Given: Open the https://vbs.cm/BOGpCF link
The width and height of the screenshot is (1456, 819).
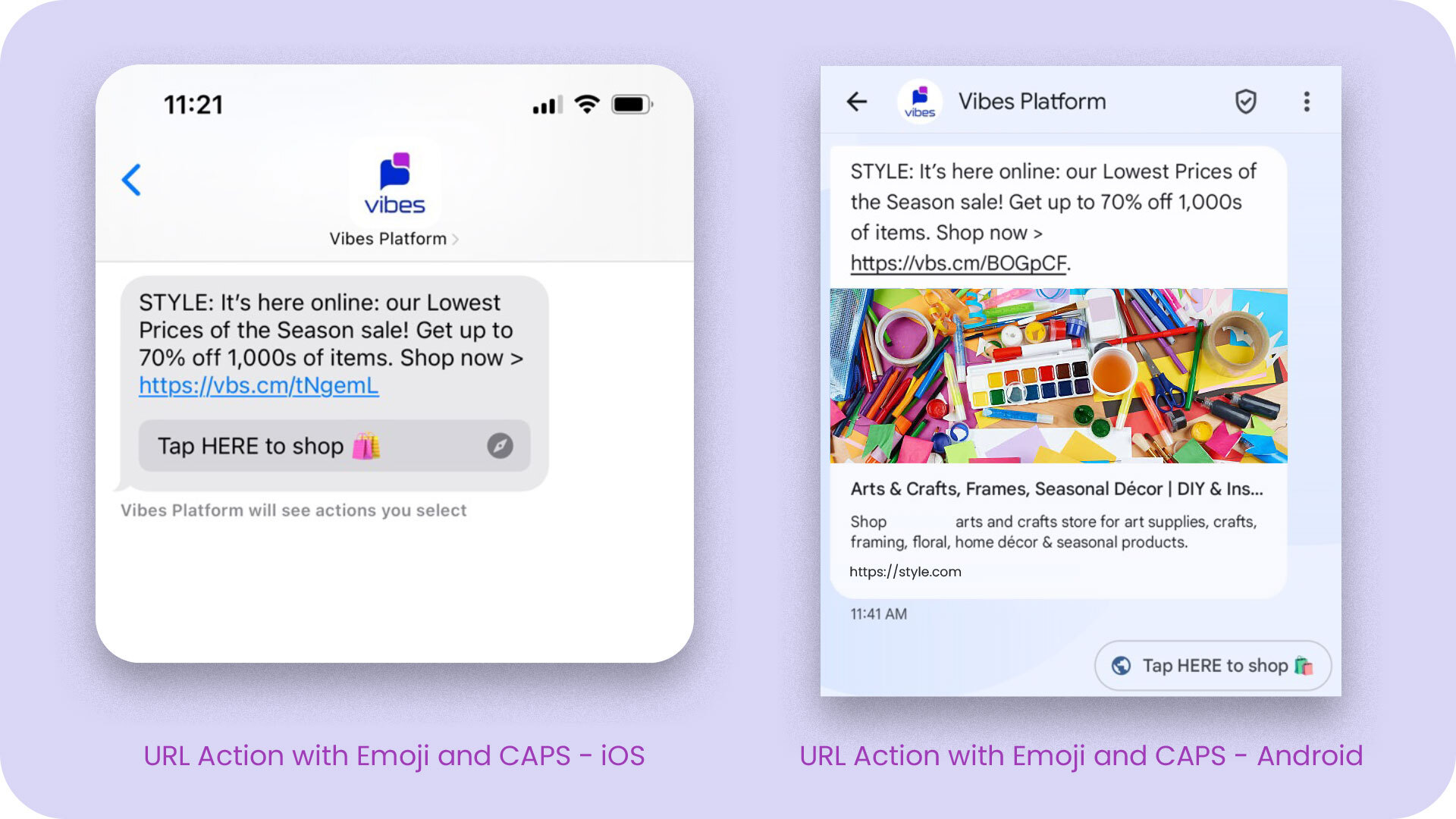Looking at the screenshot, I should (x=959, y=263).
